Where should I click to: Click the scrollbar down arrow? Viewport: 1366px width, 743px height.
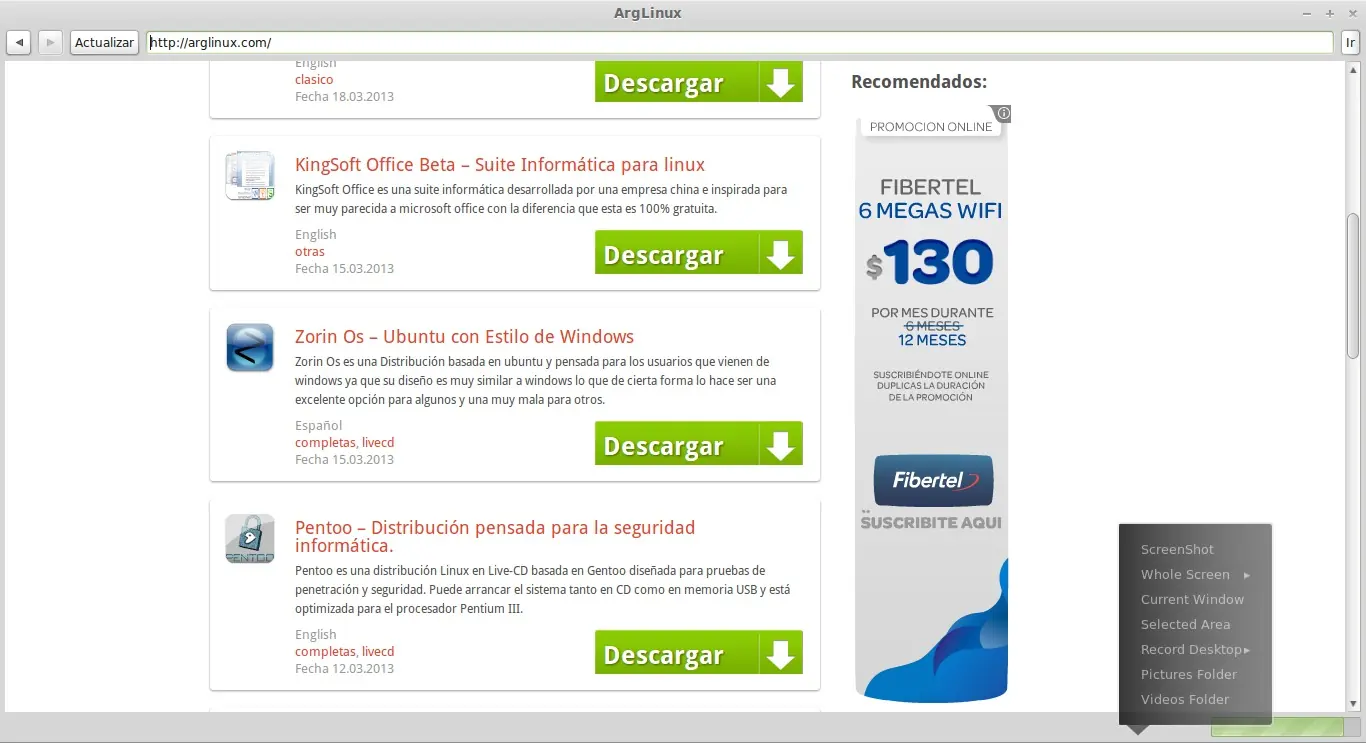[1353, 705]
